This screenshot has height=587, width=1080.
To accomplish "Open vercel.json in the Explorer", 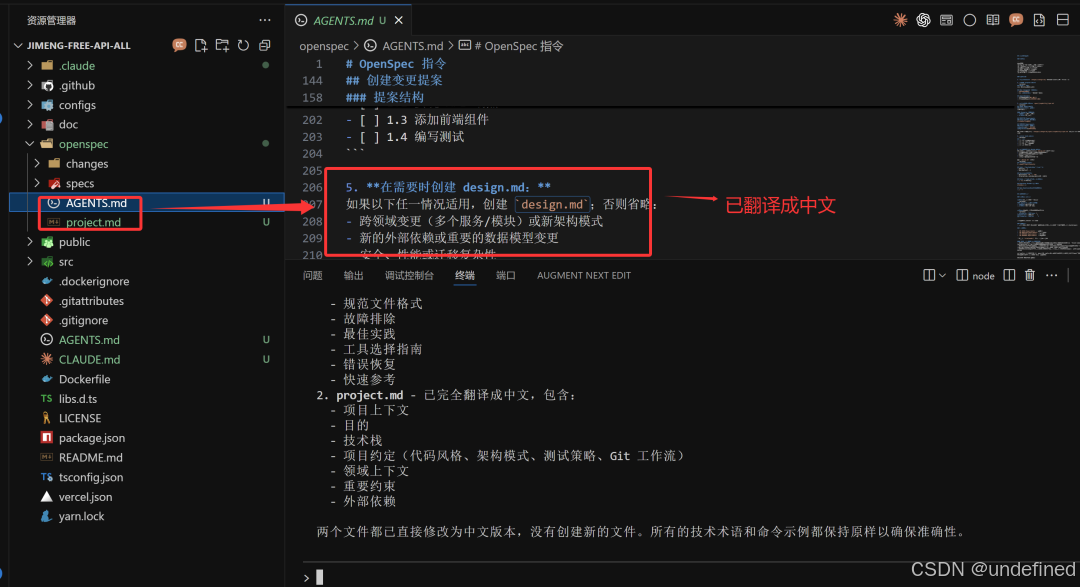I will coord(85,497).
